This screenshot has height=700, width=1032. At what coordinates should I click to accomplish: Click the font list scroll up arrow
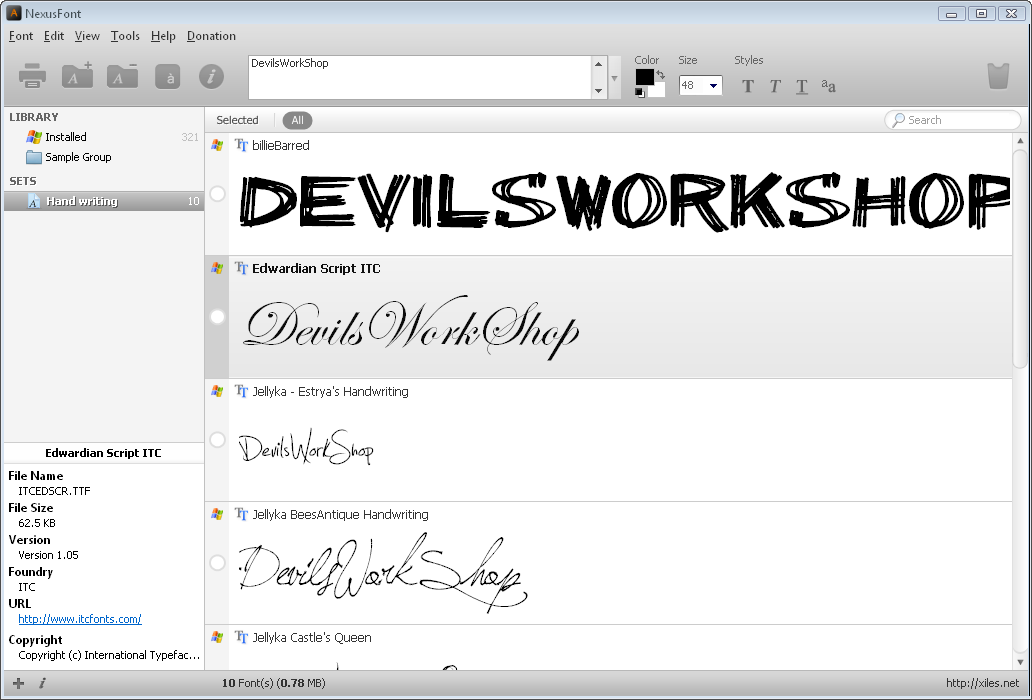pyautogui.click(x=1020, y=140)
